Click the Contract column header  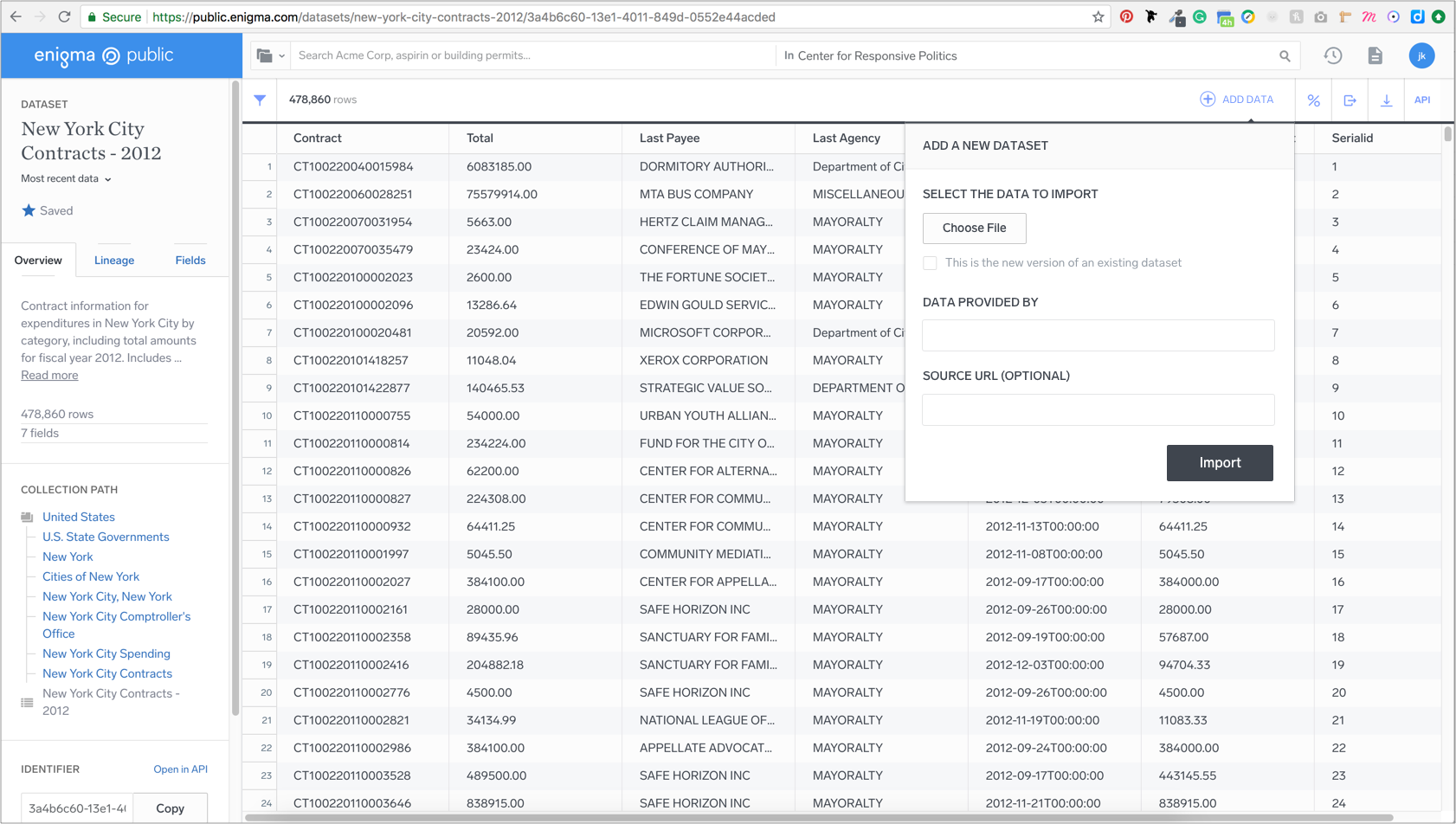tap(362, 138)
